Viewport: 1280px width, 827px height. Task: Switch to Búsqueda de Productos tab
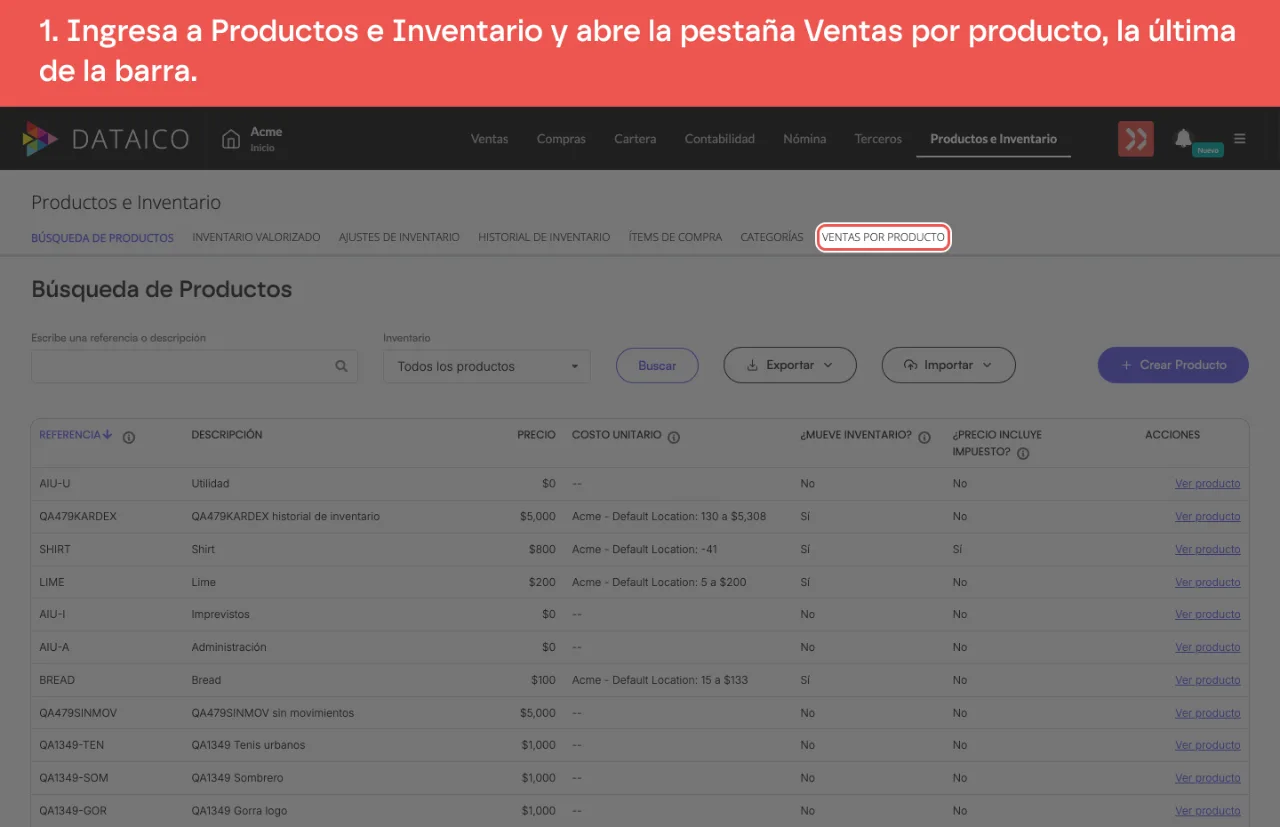coord(102,238)
